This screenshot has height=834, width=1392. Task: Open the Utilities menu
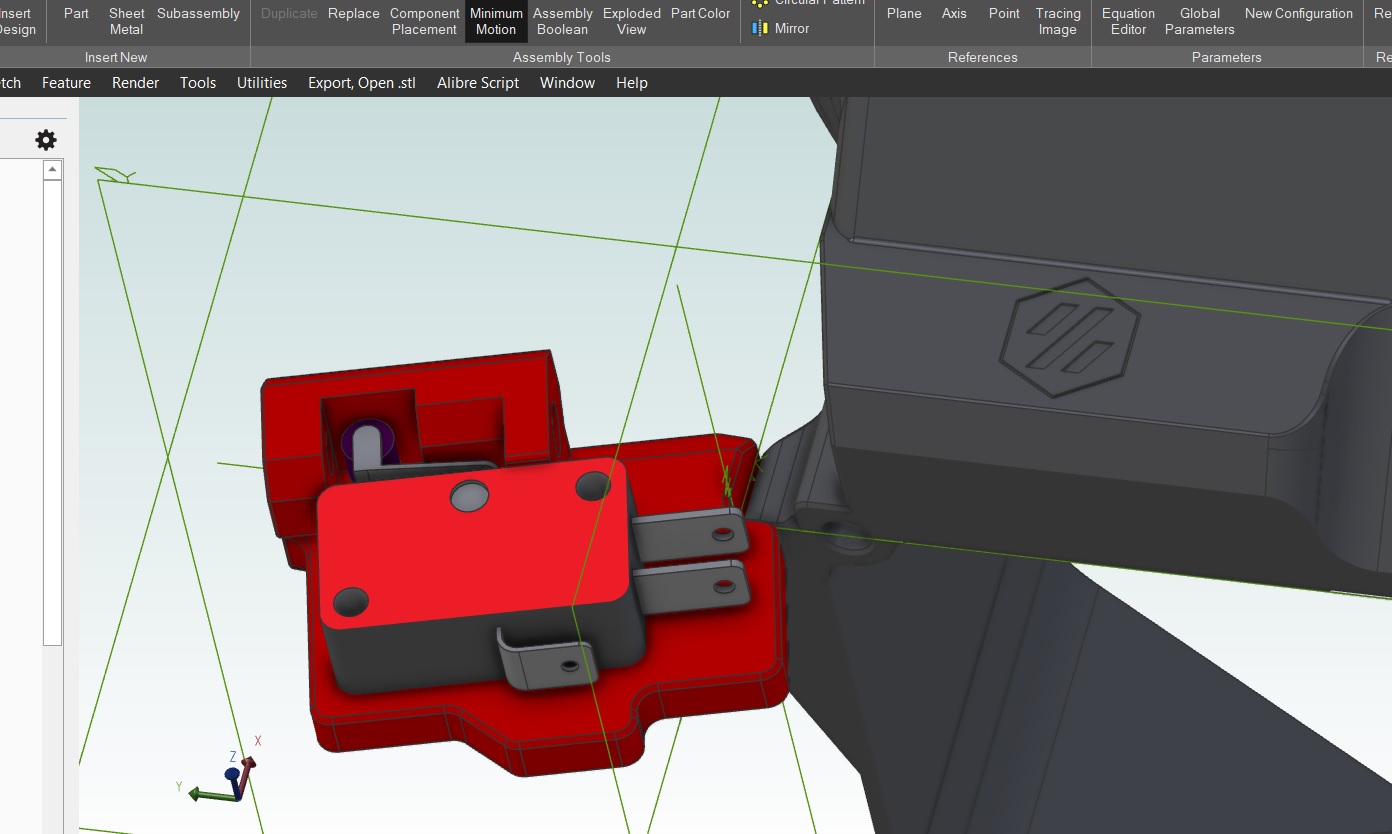point(262,83)
